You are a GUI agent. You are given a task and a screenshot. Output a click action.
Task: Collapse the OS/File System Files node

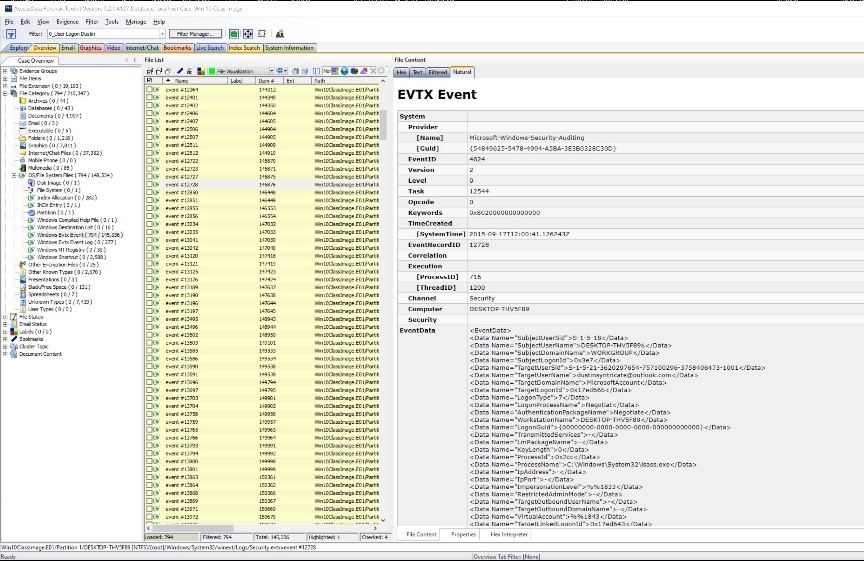[14, 175]
